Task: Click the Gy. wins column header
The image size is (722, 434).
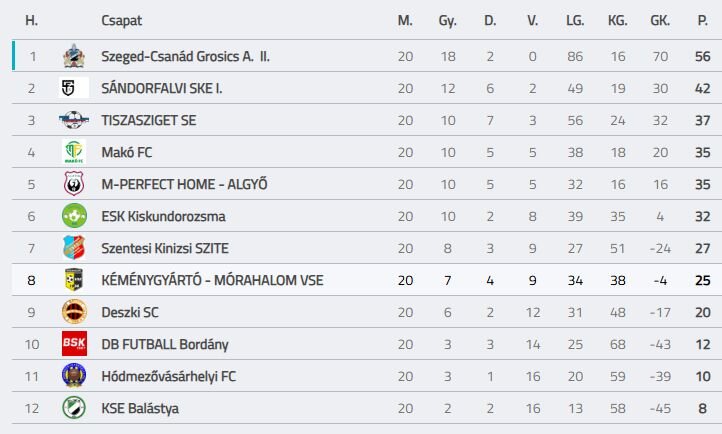Action: 448,21
